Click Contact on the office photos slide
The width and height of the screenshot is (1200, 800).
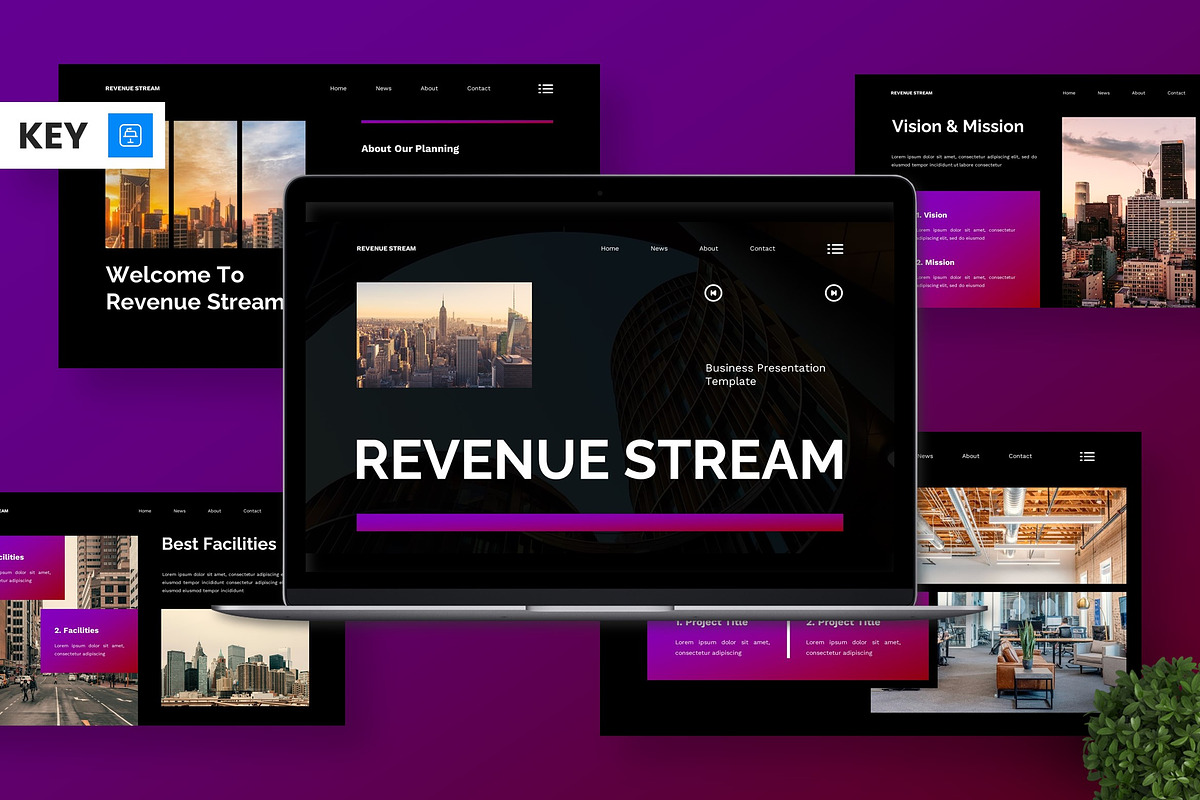(x=1020, y=456)
